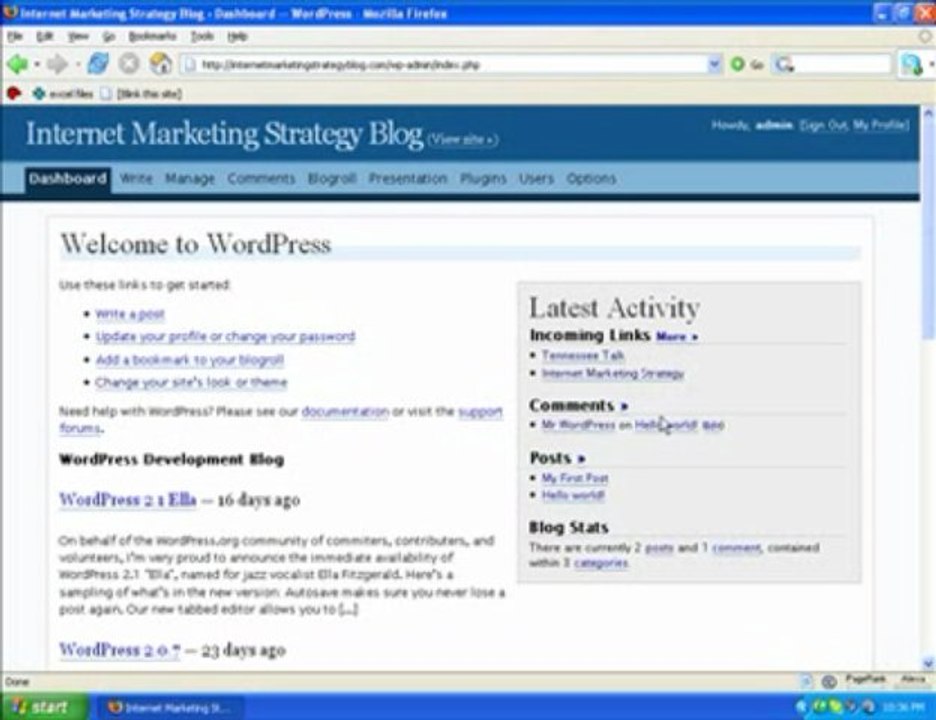Screen dimensions: 936x720
Task: Select the Dashboard tab
Action: tap(68, 179)
